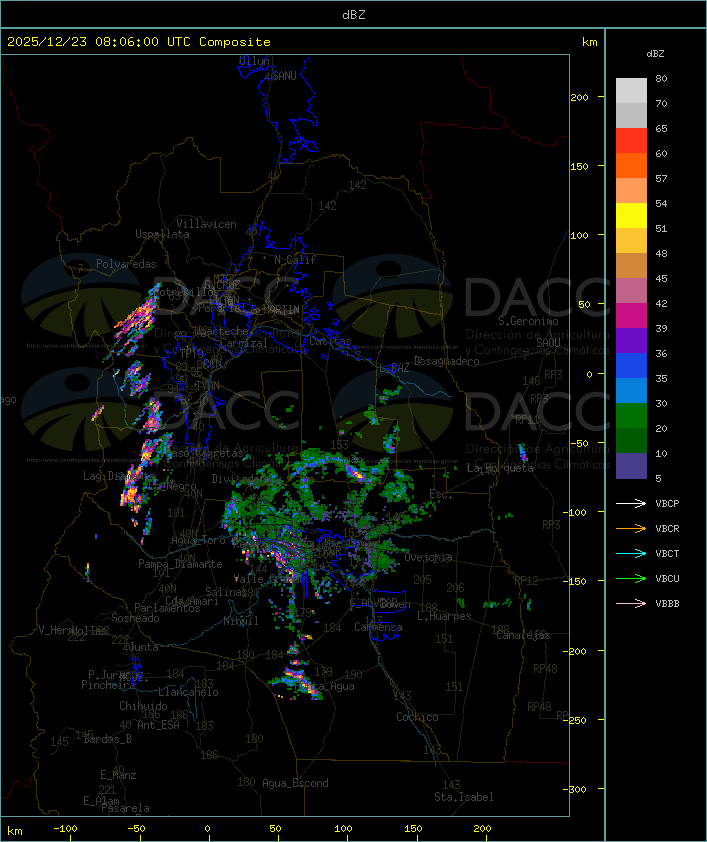Click the VBCR legend label

tap(667, 528)
